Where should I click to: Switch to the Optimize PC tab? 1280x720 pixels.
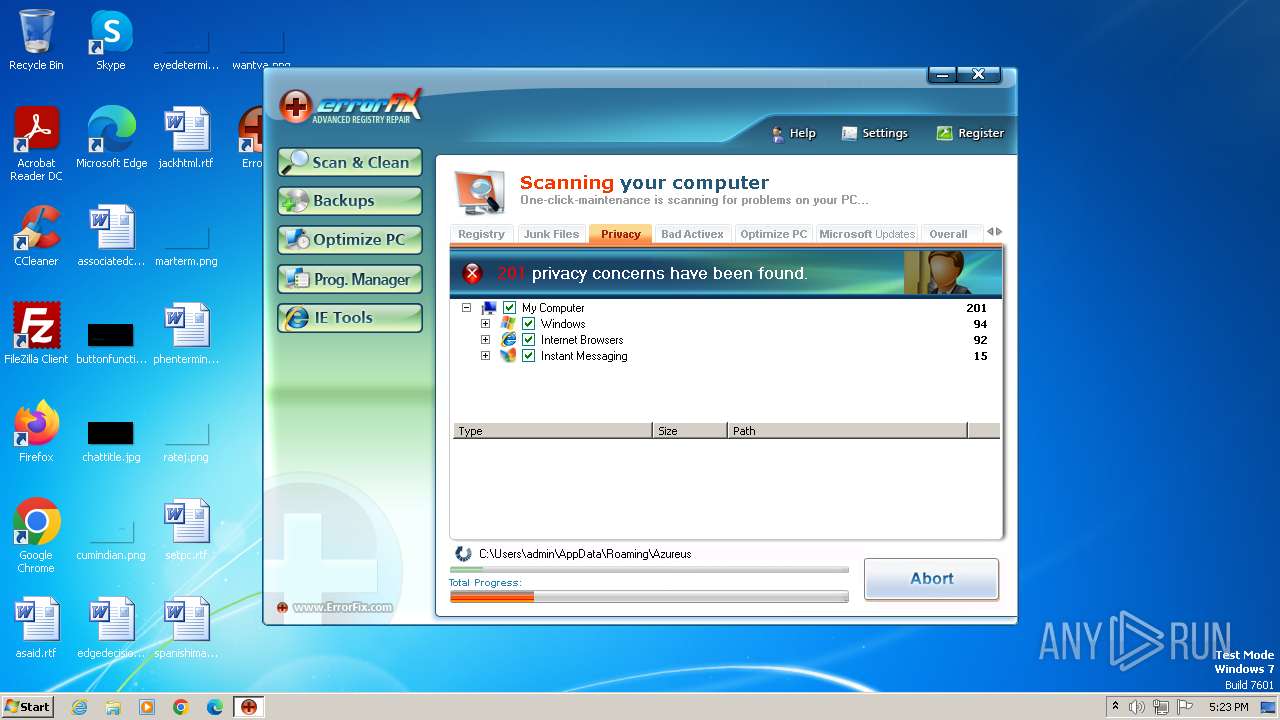pyautogui.click(x=773, y=234)
